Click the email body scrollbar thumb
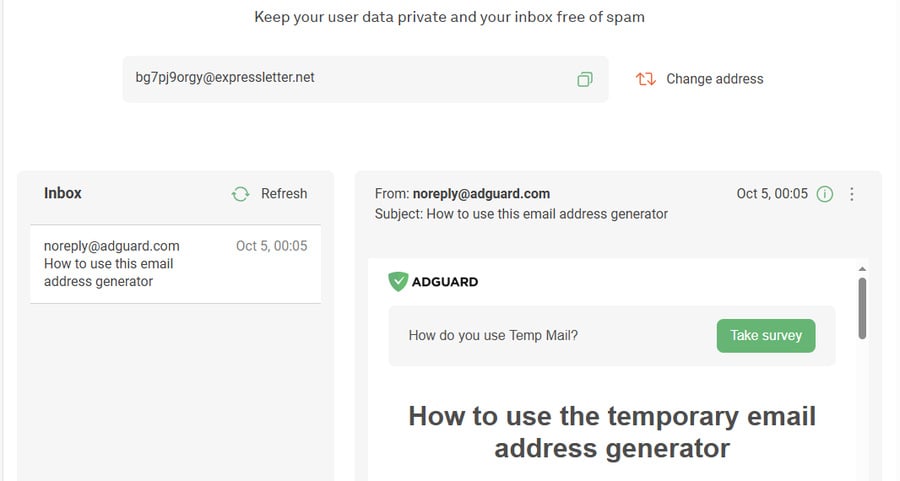 (x=862, y=308)
